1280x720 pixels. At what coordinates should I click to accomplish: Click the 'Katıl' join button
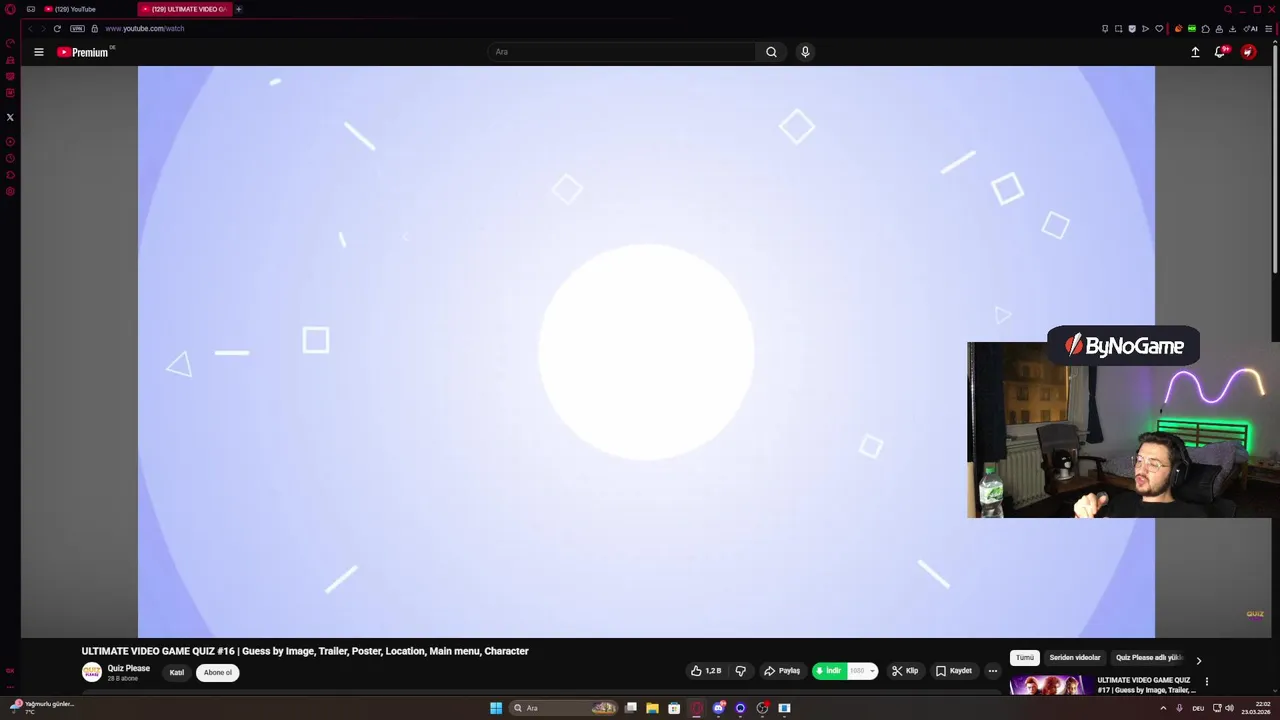[177, 672]
